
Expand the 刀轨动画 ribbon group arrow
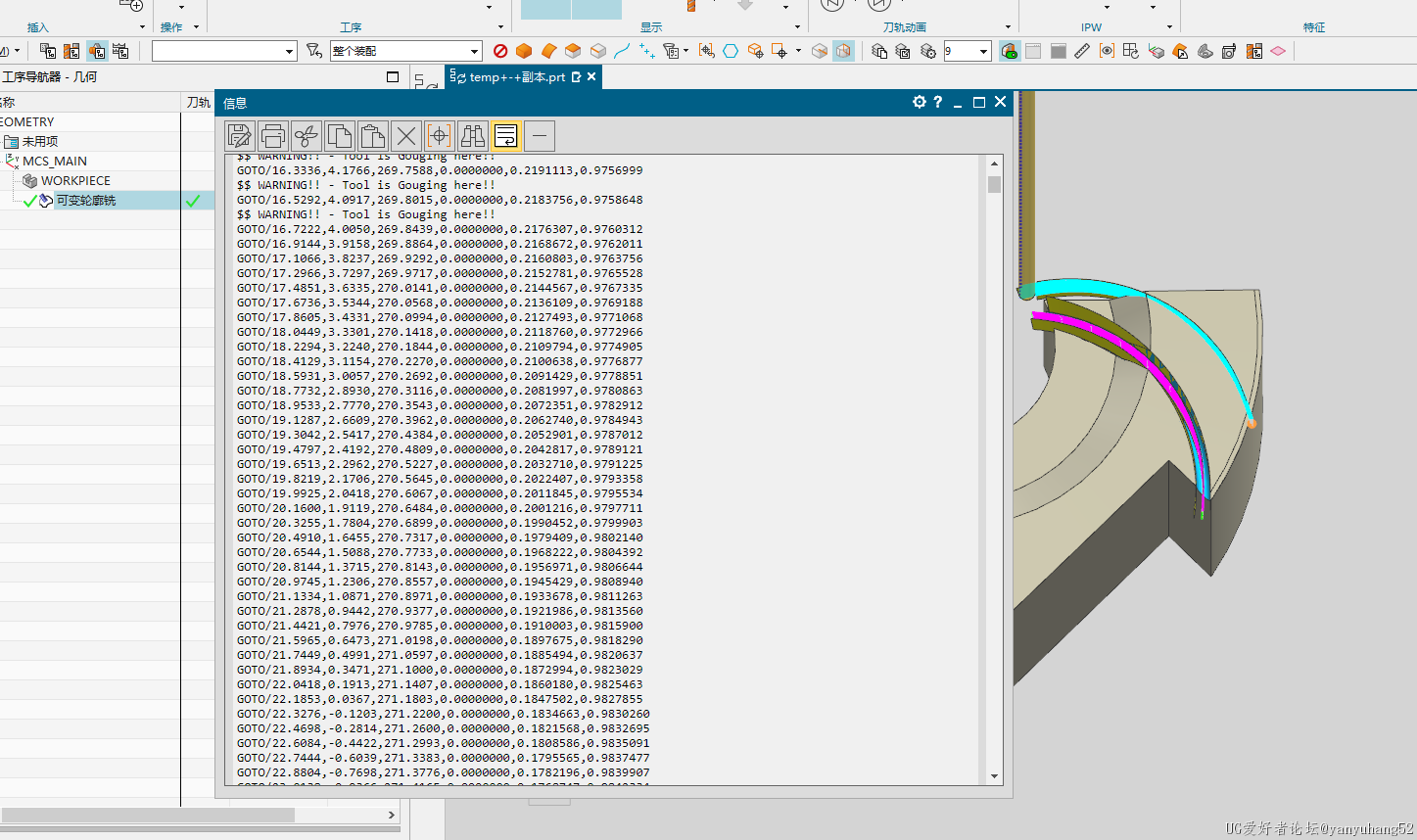1008,27
